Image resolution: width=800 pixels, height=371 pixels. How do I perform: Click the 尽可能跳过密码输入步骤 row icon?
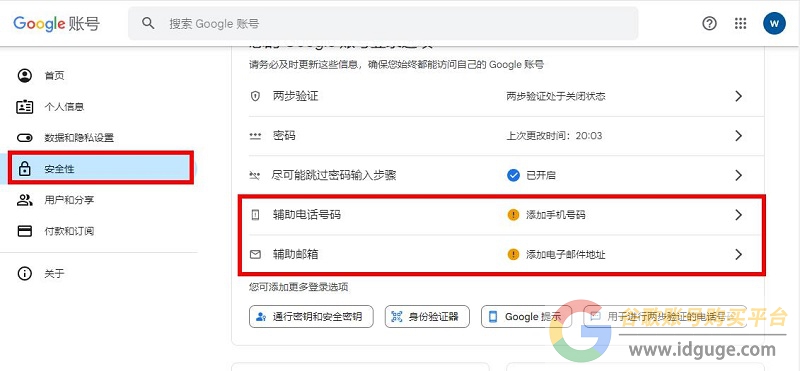[255, 176]
